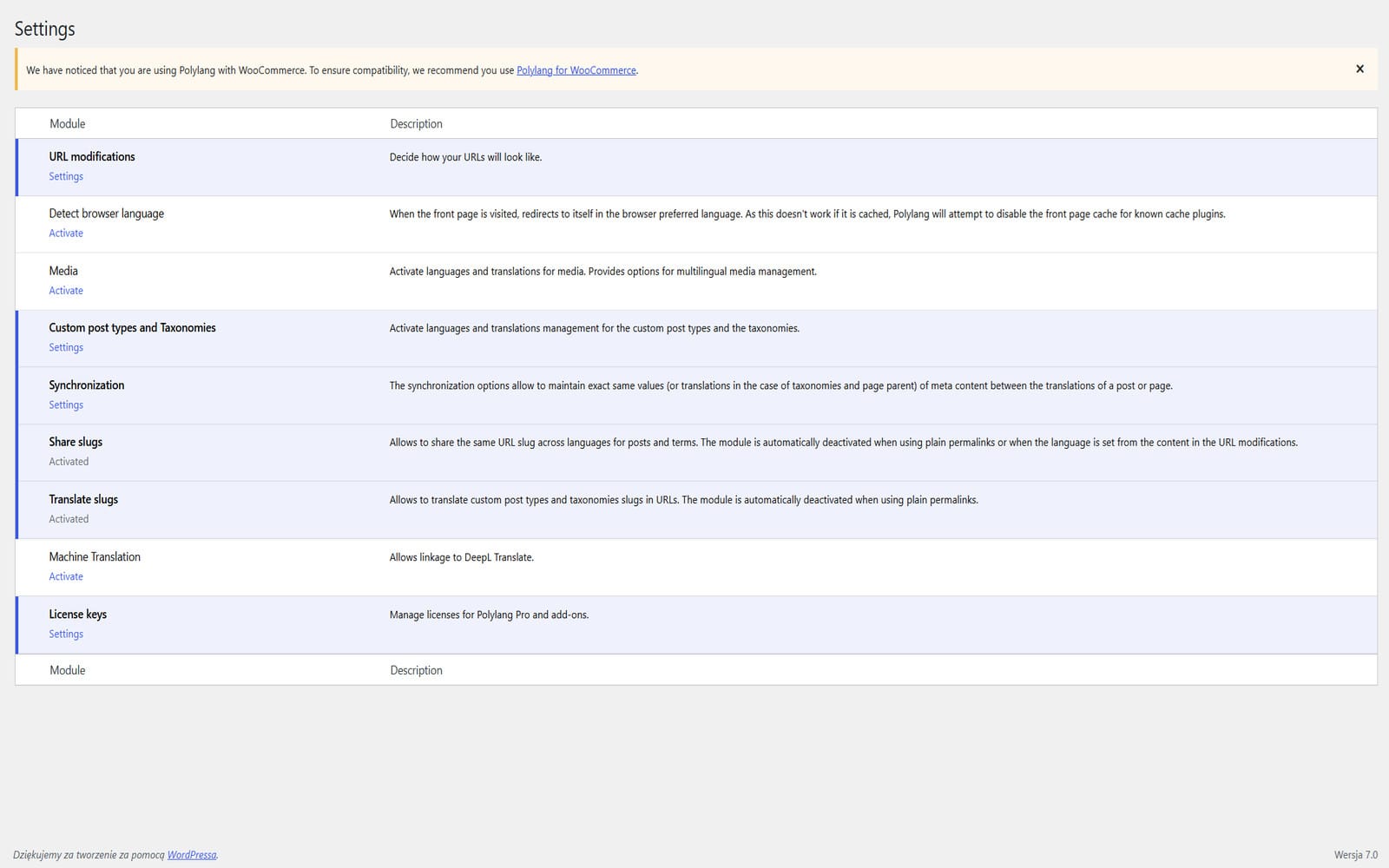
Task: Click the Description column label in table footer
Action: 416,670
